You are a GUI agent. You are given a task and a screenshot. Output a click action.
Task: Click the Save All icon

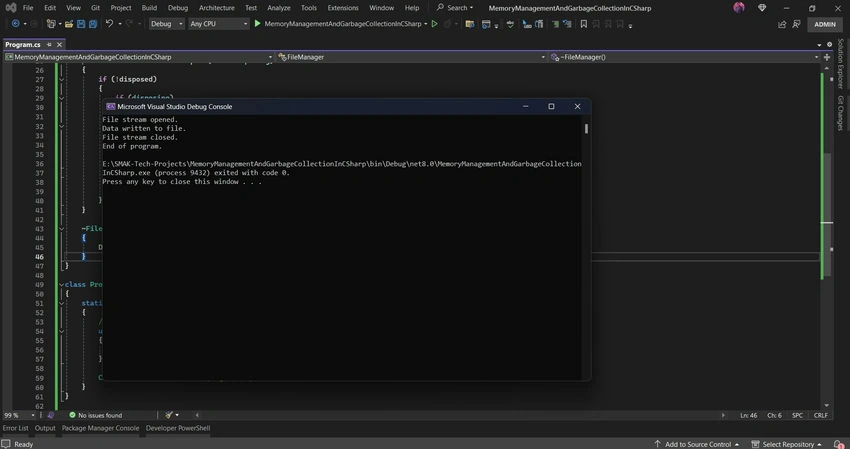[x=93, y=24]
